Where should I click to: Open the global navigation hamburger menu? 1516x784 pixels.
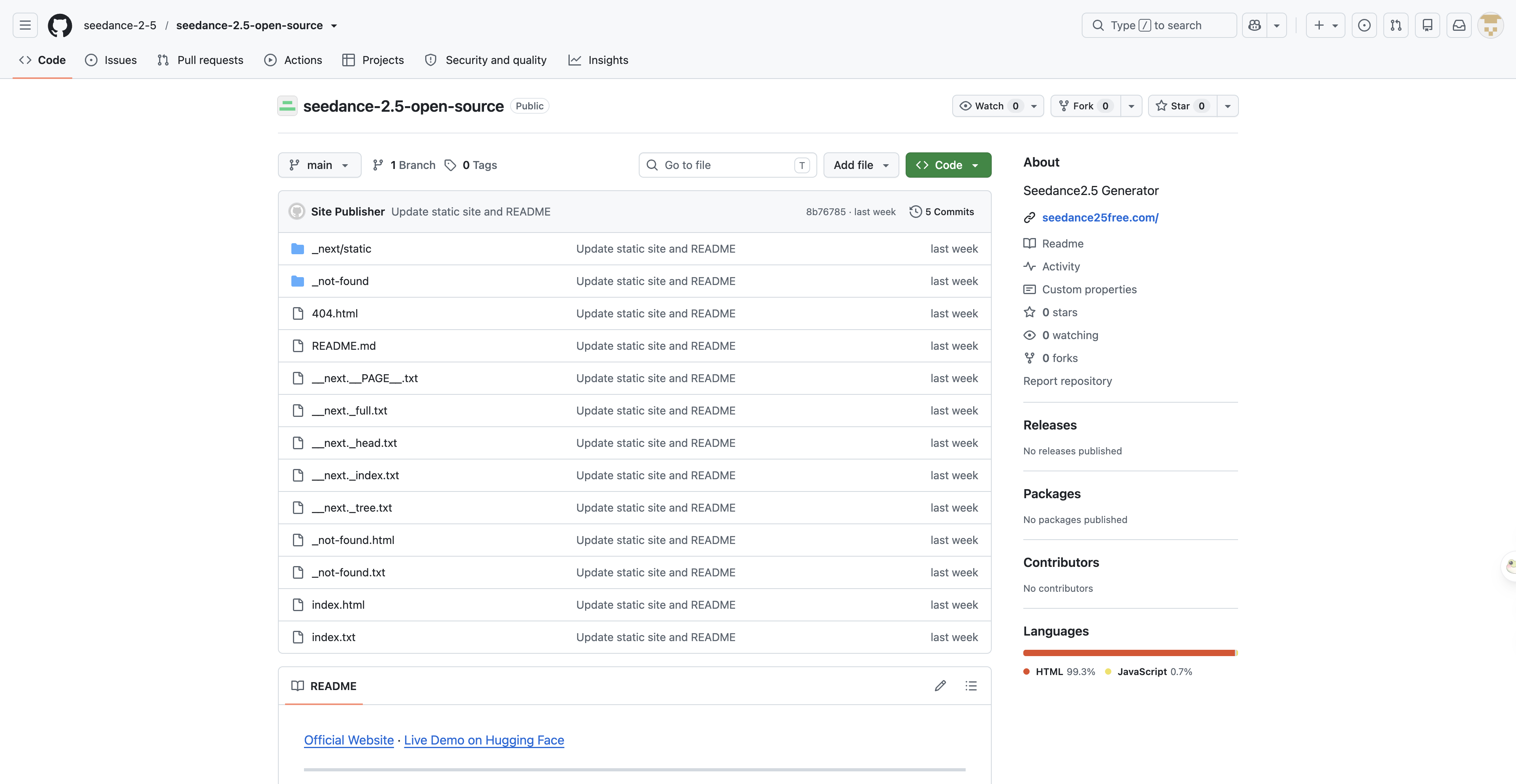pyautogui.click(x=25, y=25)
